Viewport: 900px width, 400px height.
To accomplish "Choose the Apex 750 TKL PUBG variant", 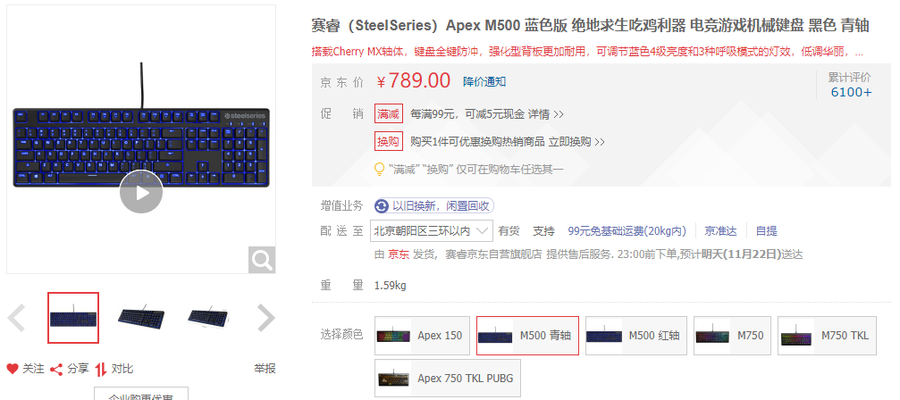I will click(x=447, y=378).
